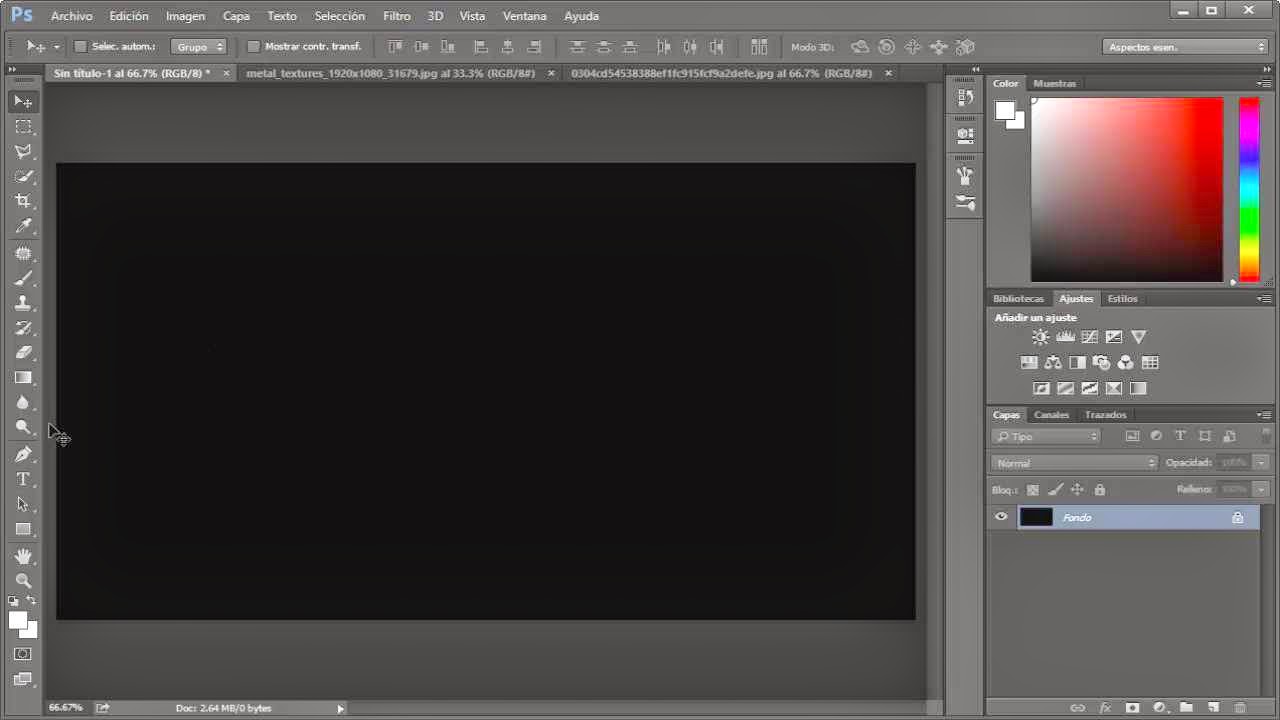Open the Aspectos esen. workspace dropdown
This screenshot has height=720, width=1280.
pyautogui.click(x=1185, y=47)
